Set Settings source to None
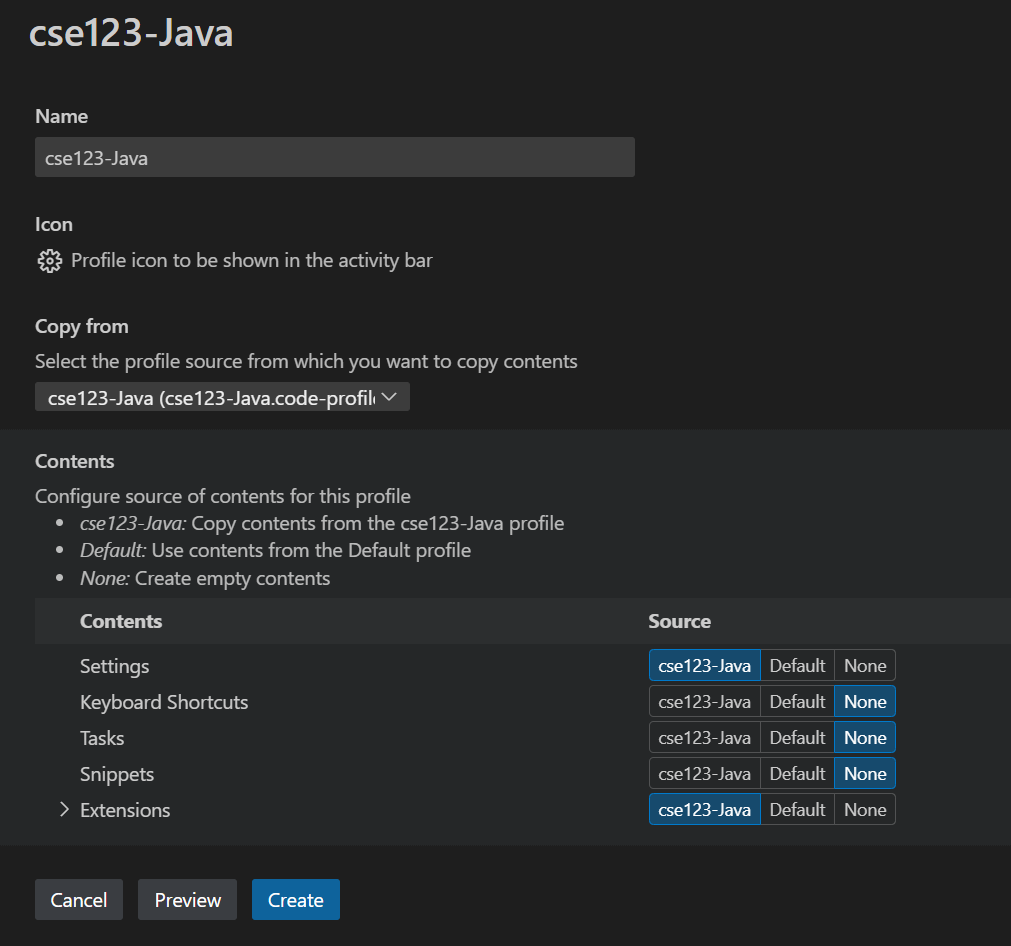Image resolution: width=1011 pixels, height=946 pixels. [x=864, y=665]
